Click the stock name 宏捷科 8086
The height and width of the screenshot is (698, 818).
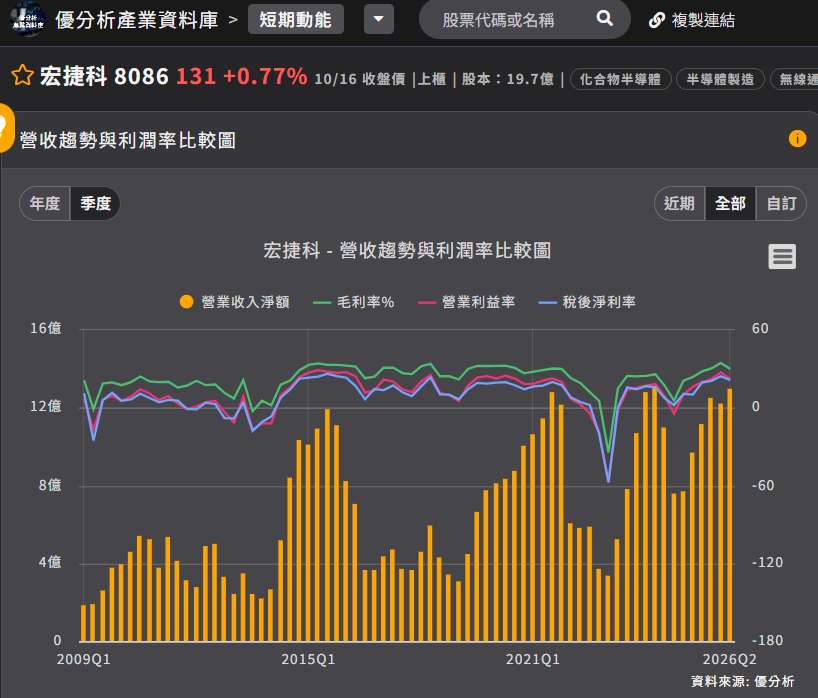click(104, 76)
